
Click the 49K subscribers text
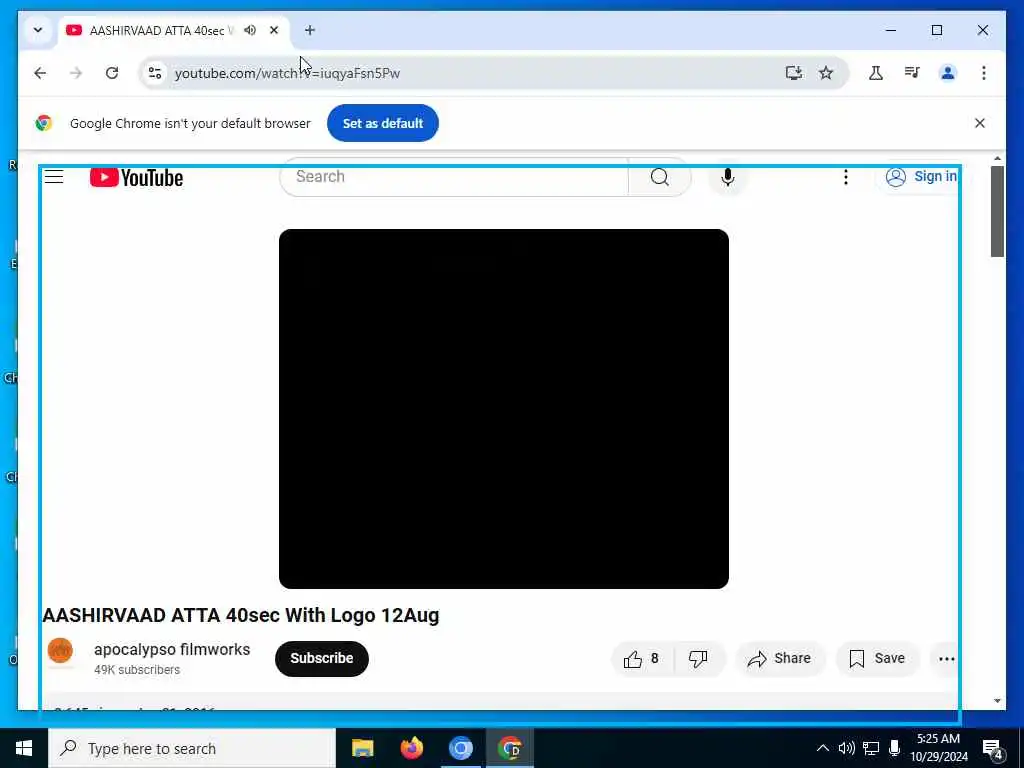pos(137,669)
